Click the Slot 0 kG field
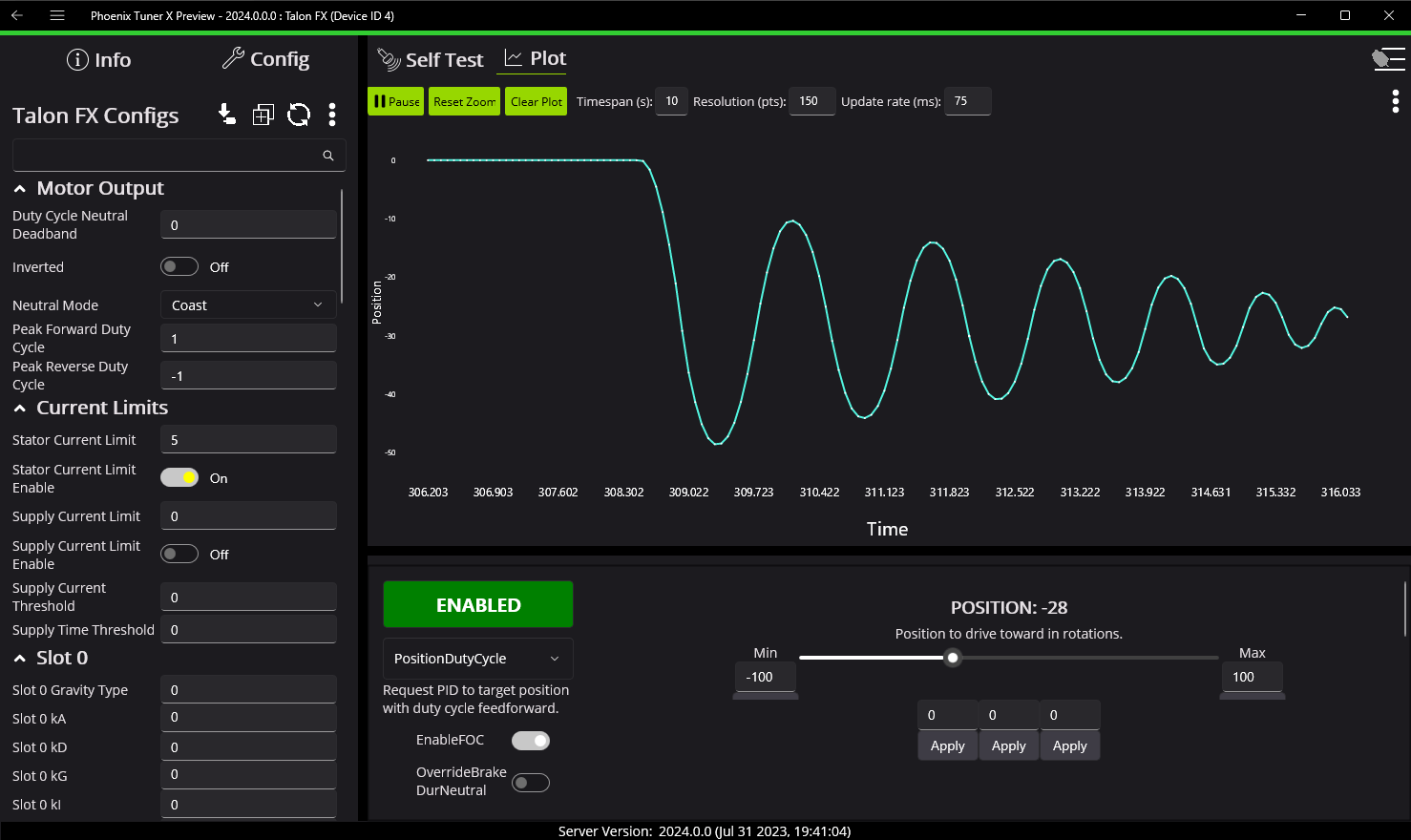Screen dimensions: 1411x840 [x=248, y=774]
